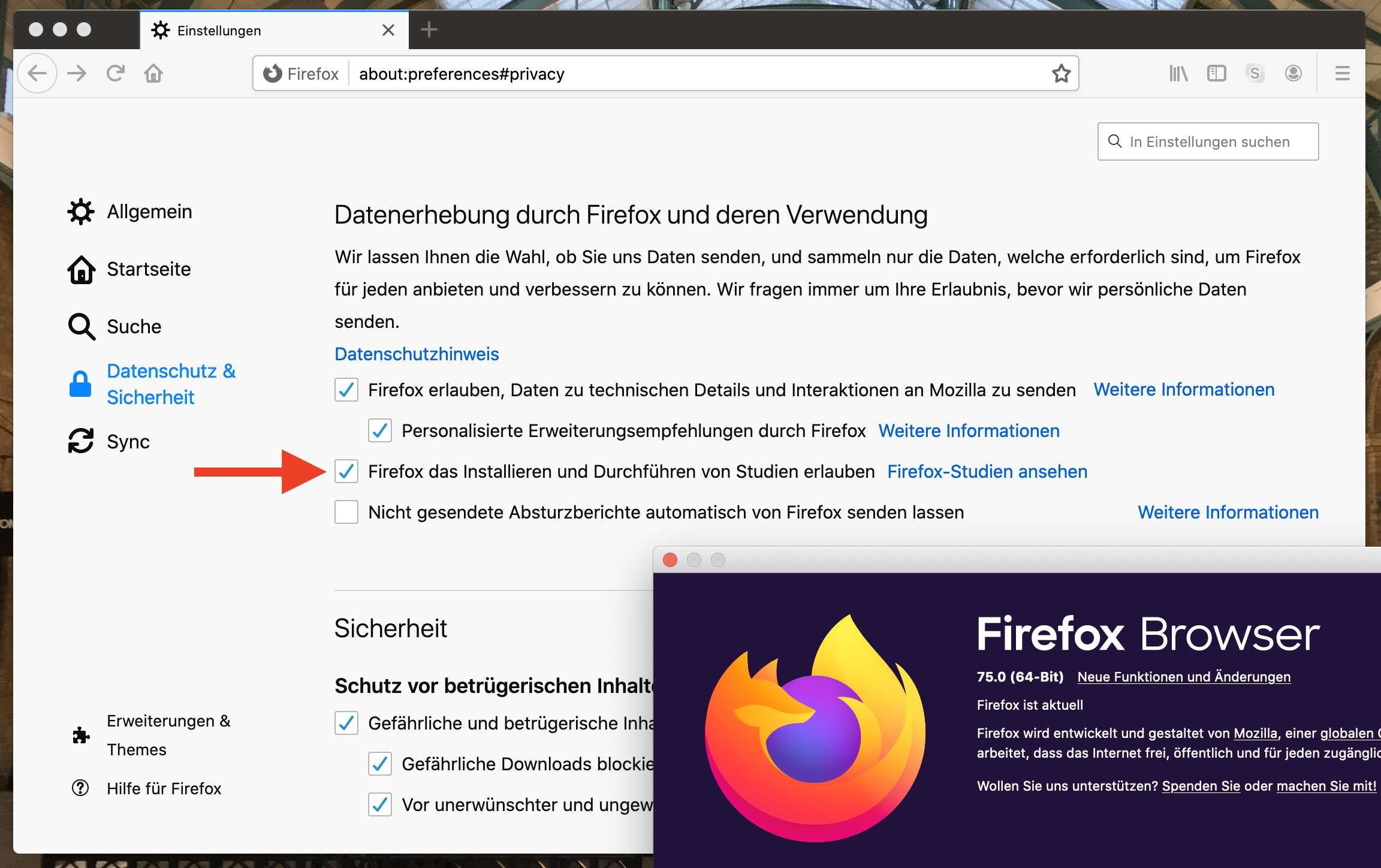Open the Mozilla link in About window
1381x868 pixels.
(x=1255, y=733)
